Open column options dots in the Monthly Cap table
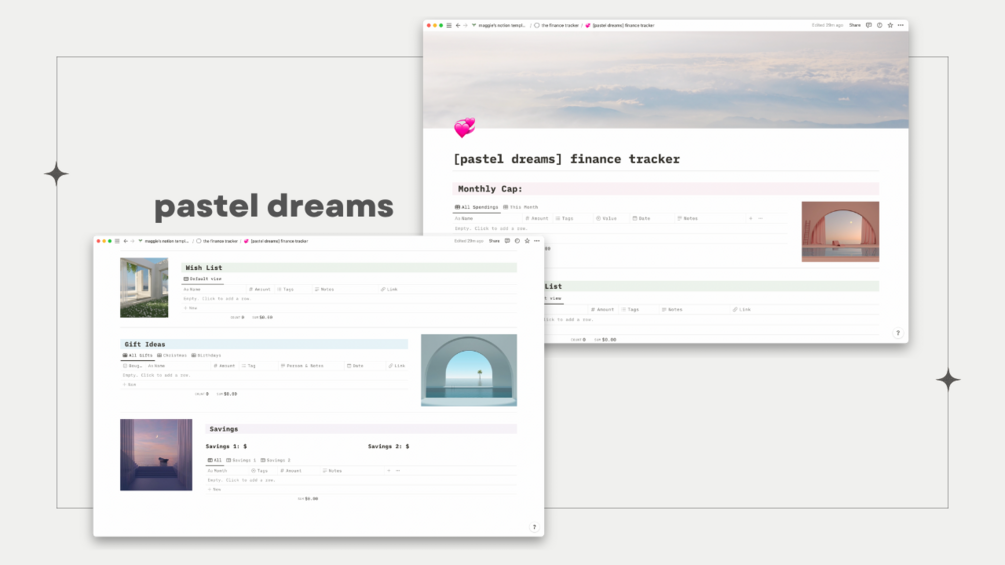The width and height of the screenshot is (1005, 565). [761, 218]
